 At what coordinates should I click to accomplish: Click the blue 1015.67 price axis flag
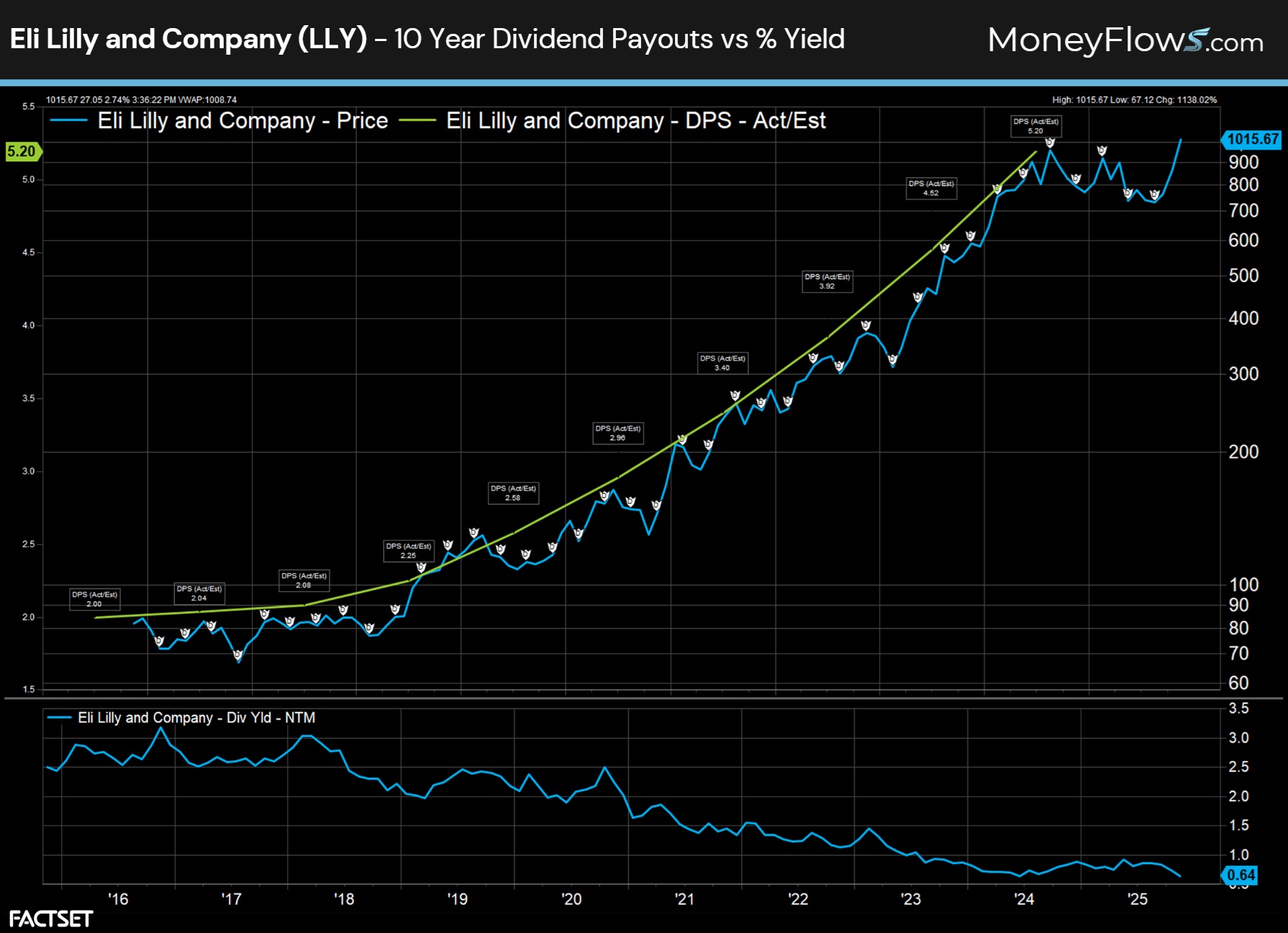pyautogui.click(x=1253, y=140)
